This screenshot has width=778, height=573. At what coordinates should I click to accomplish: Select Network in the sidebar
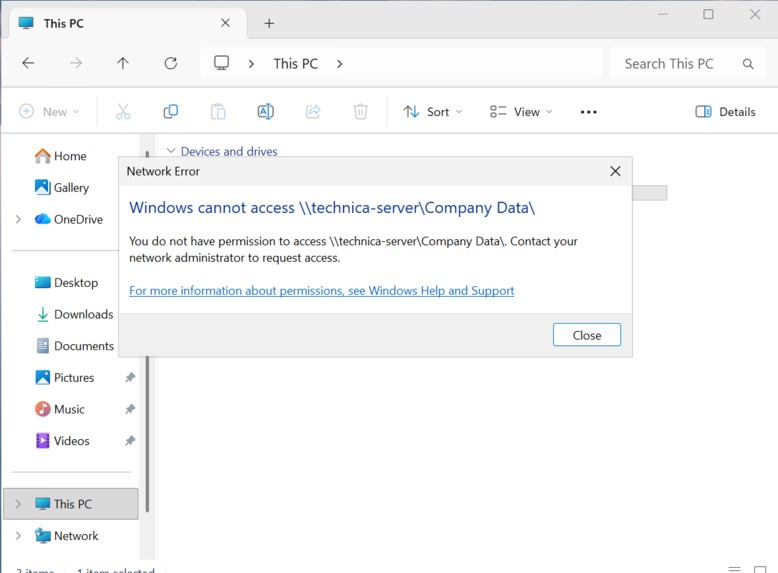66,535
